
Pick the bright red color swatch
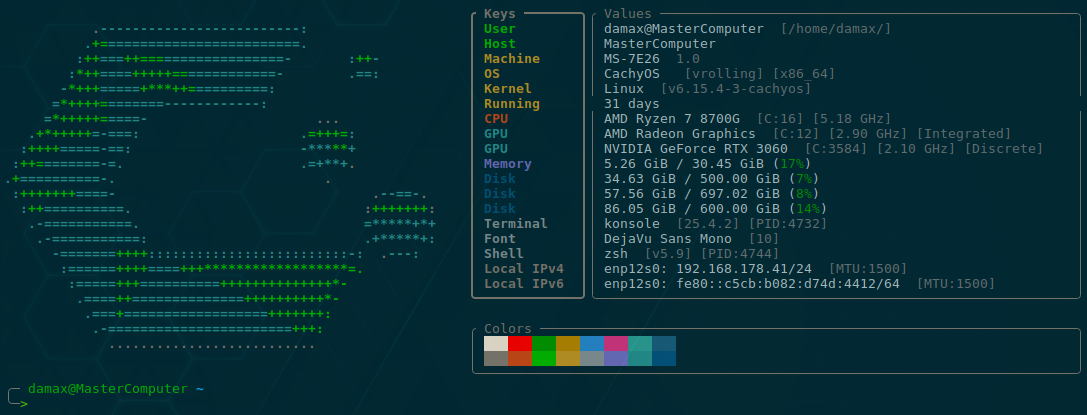520,344
